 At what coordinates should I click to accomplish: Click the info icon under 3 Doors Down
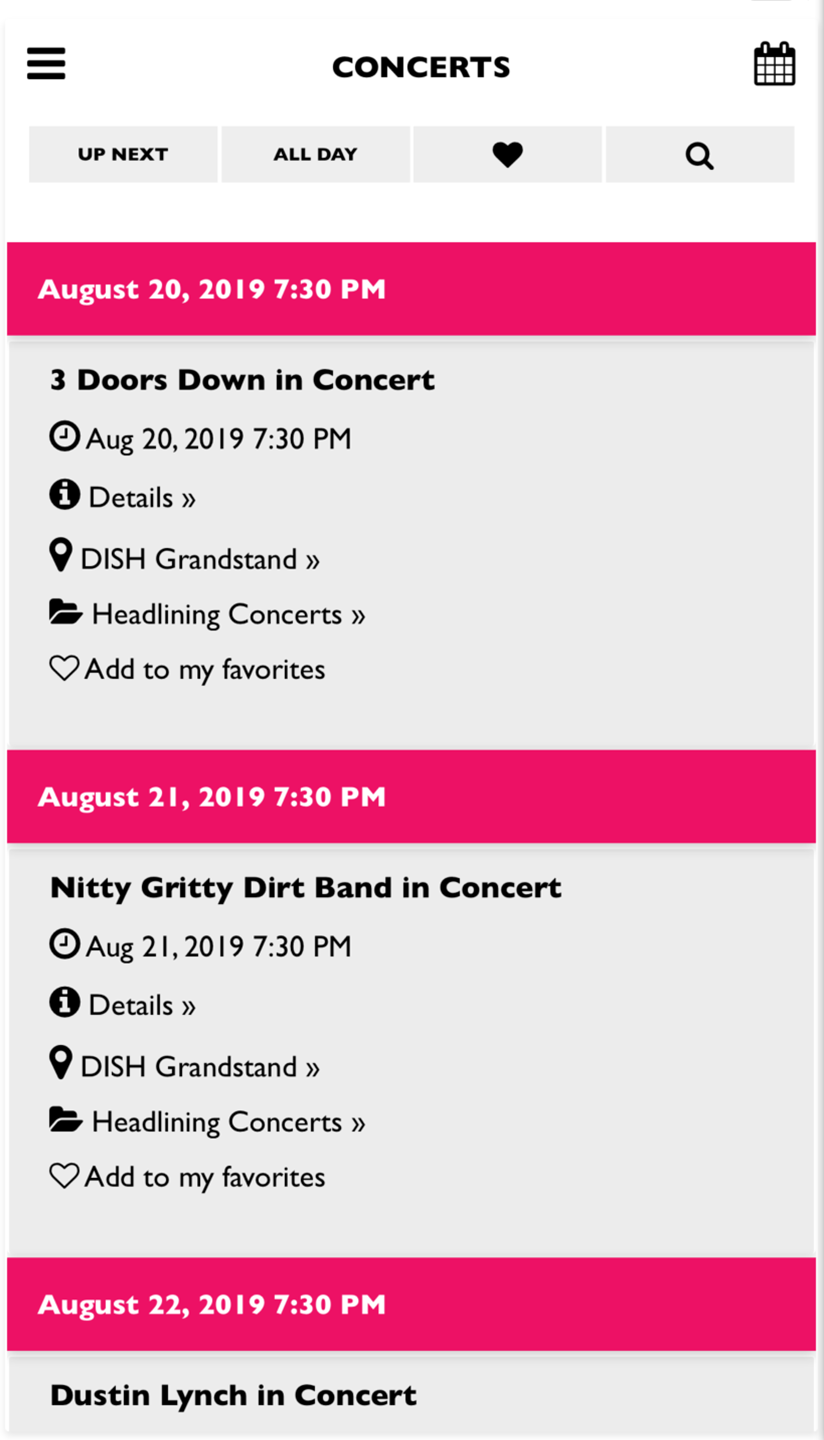(64, 494)
